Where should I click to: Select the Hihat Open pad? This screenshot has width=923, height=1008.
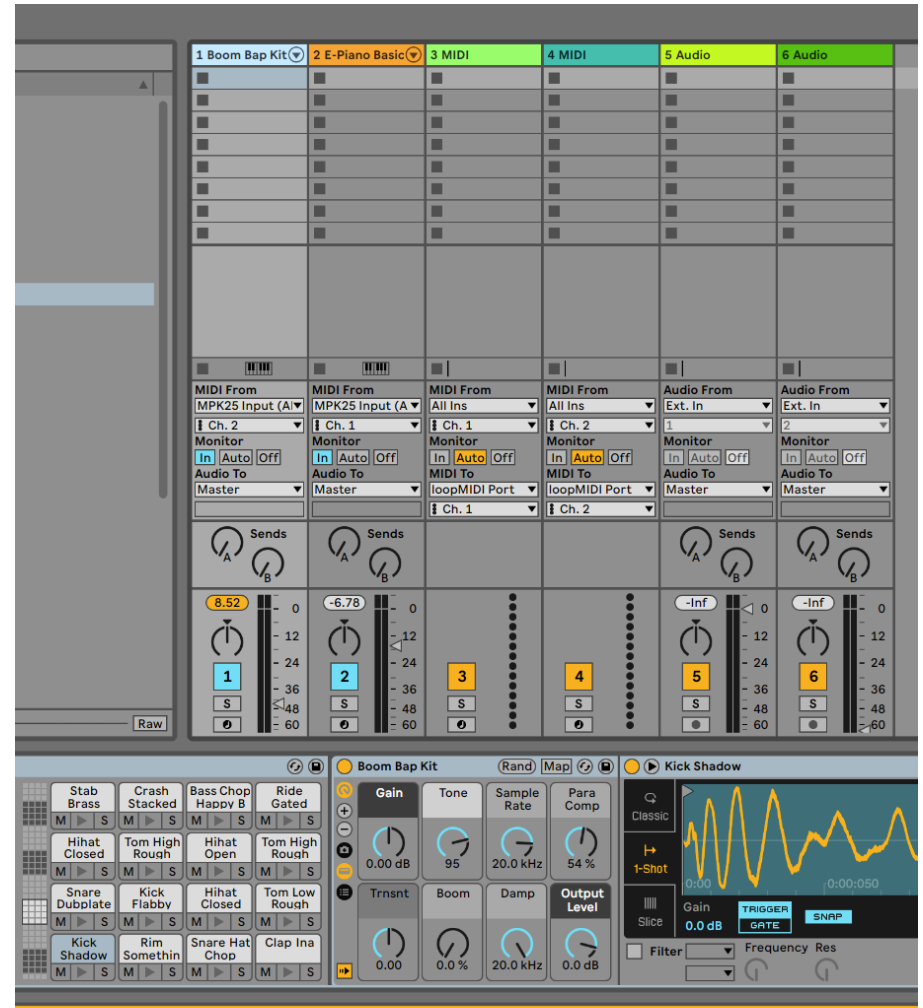click(x=220, y=848)
